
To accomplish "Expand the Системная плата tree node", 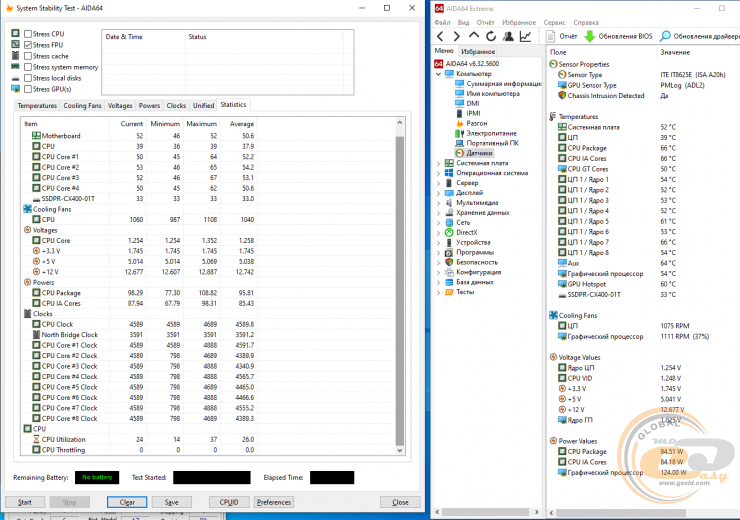I will pyautogui.click(x=438, y=163).
